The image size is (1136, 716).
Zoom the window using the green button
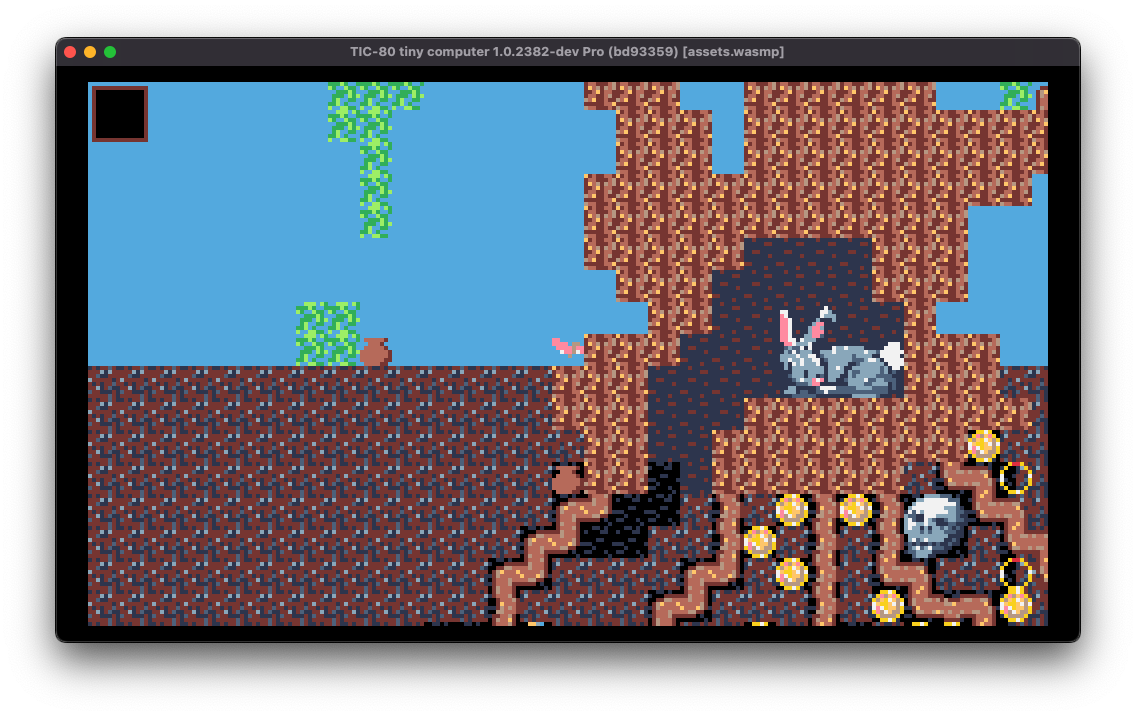click(x=110, y=51)
